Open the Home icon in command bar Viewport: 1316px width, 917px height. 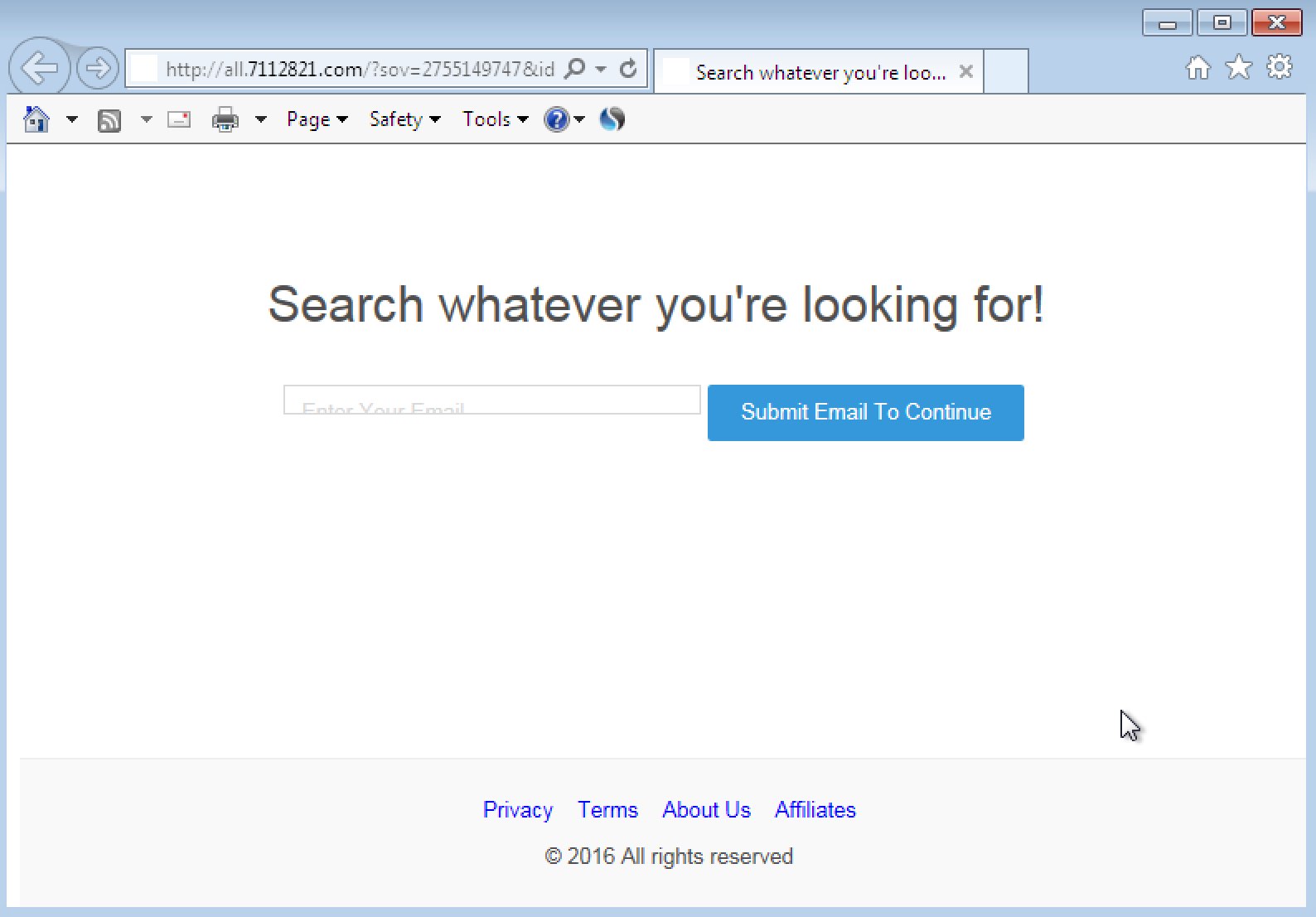point(36,119)
